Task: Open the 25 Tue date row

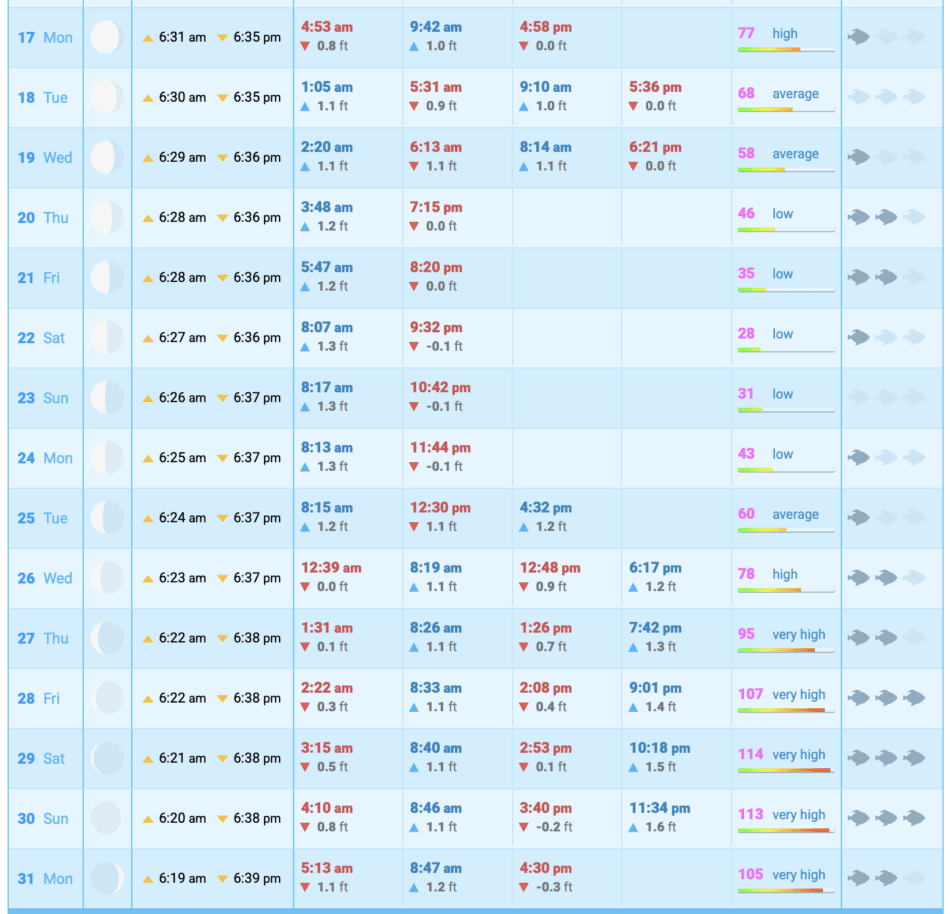Action: pyautogui.click(x=44, y=518)
